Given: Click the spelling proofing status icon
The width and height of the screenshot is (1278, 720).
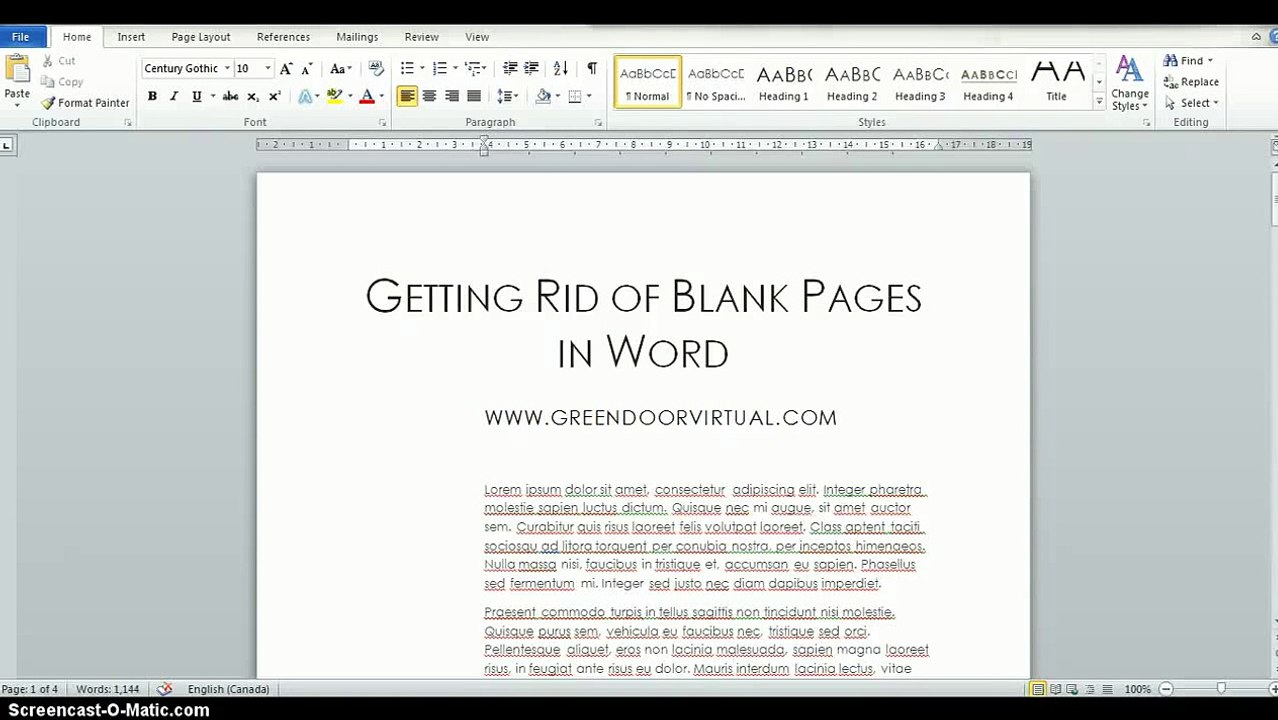Looking at the screenshot, I should (x=165, y=689).
